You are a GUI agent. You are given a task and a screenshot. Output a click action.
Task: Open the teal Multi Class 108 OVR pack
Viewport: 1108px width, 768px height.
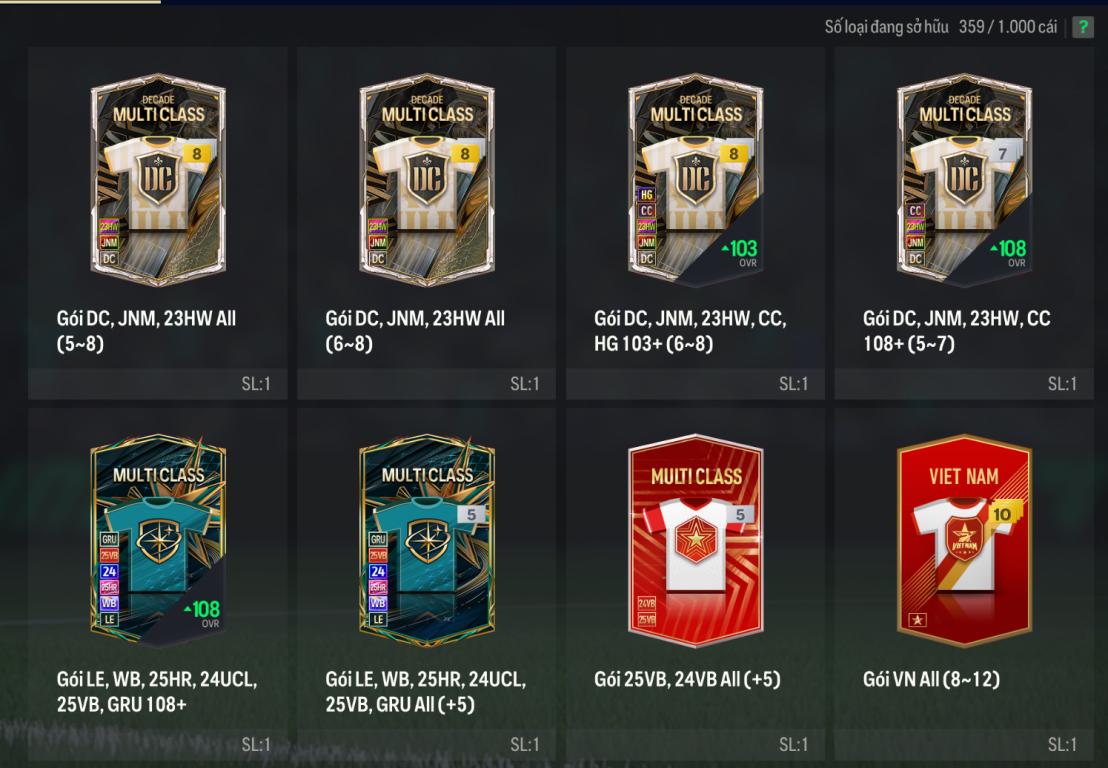(x=158, y=540)
